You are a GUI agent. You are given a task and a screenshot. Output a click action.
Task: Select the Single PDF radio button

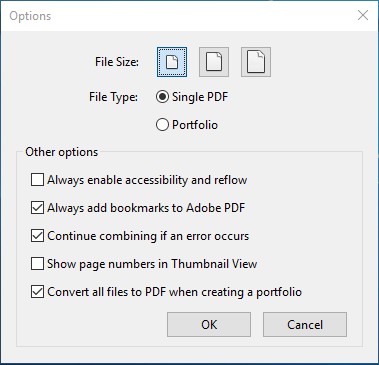pos(162,97)
